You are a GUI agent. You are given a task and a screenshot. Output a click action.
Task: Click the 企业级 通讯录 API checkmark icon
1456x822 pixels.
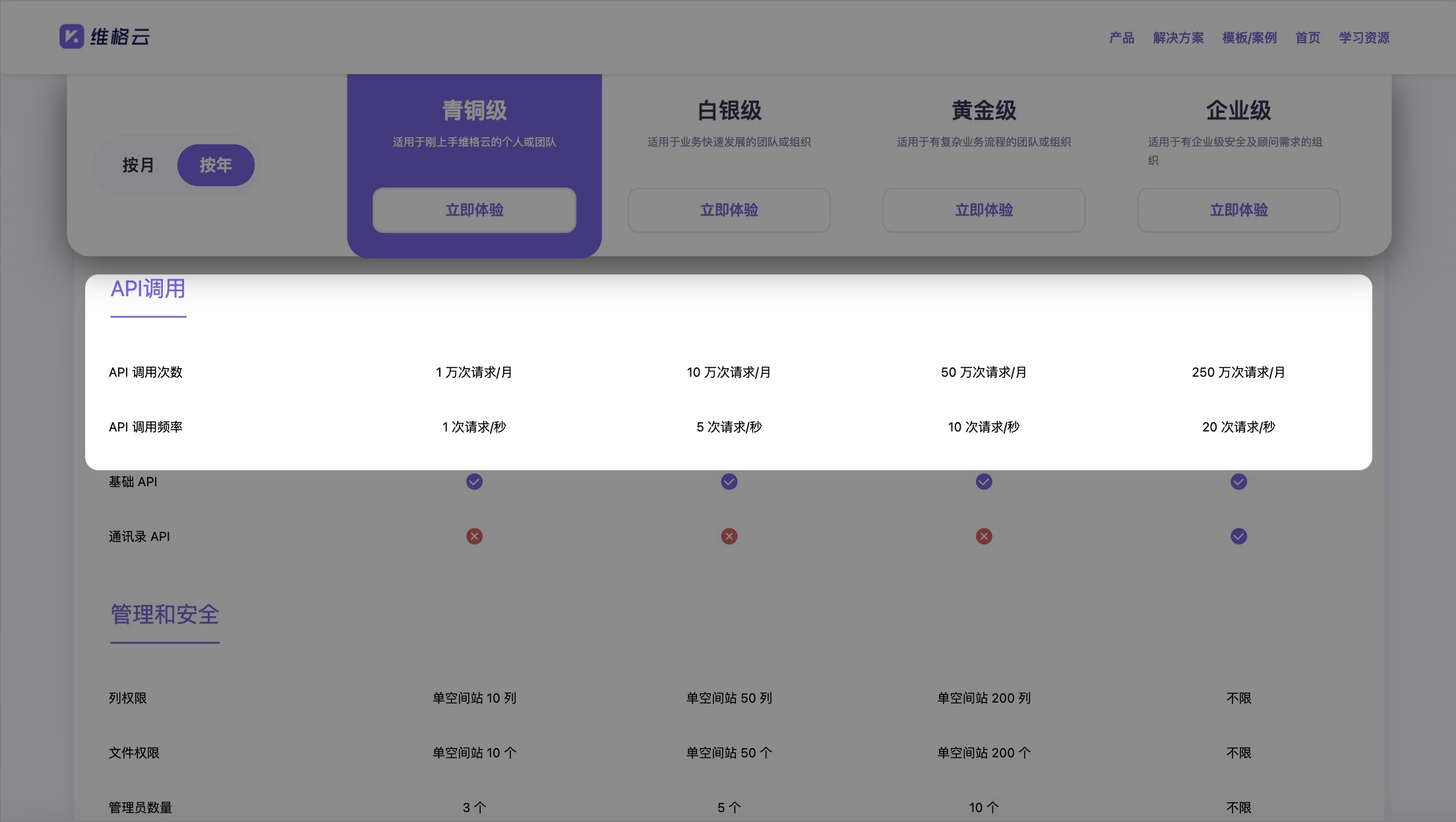coord(1238,536)
